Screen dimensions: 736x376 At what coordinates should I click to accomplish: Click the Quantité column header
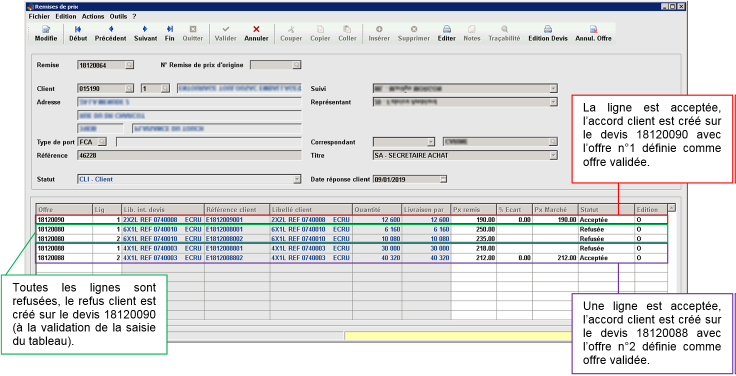point(377,209)
